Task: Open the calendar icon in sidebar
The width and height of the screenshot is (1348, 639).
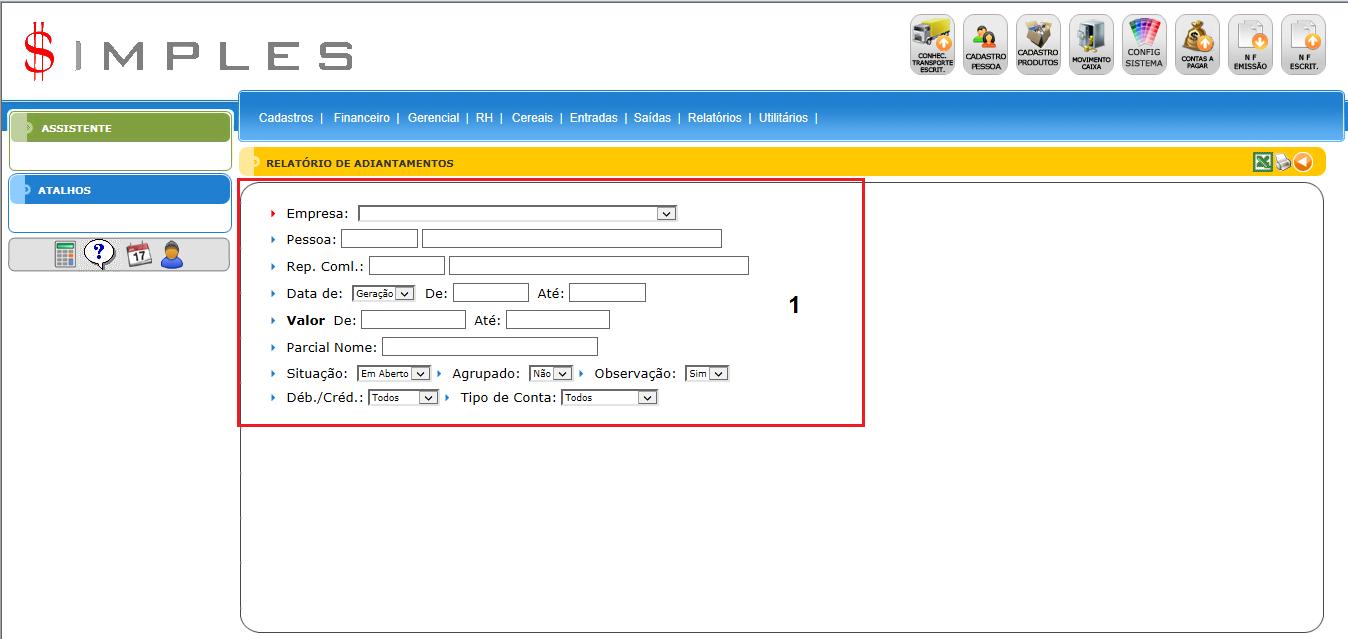Action: coord(138,254)
